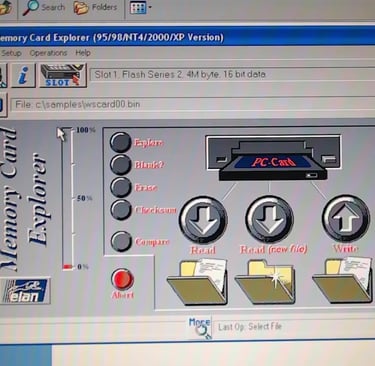Click the Slot 1 Flash Series info field
Image resolution: width=375 pixels, height=366 pixels.
233,74
